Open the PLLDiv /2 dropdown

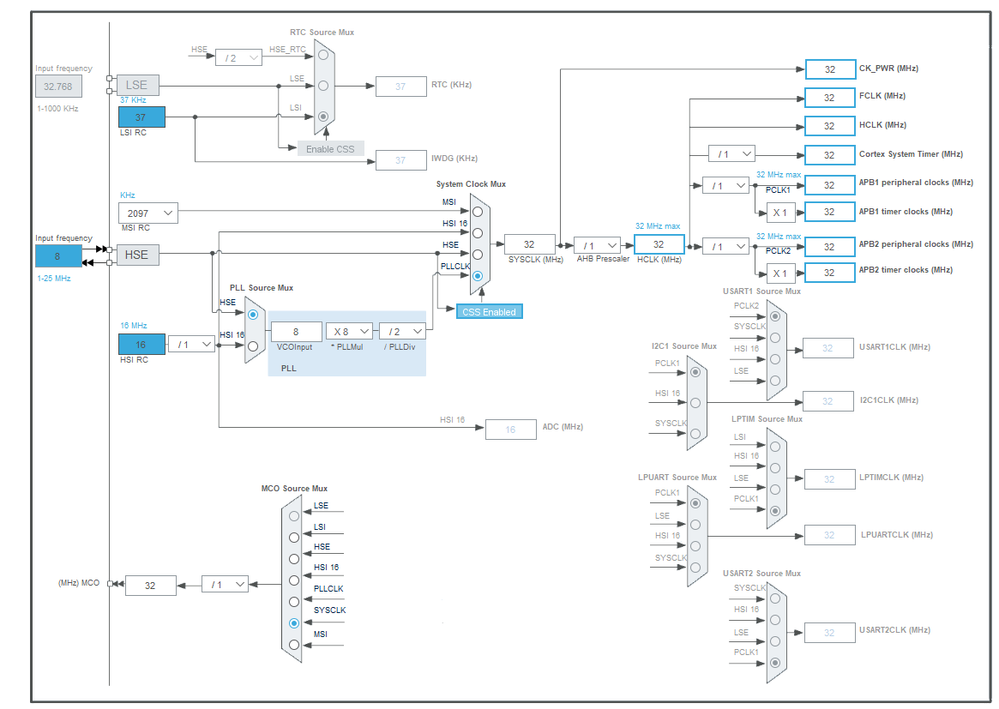403,331
